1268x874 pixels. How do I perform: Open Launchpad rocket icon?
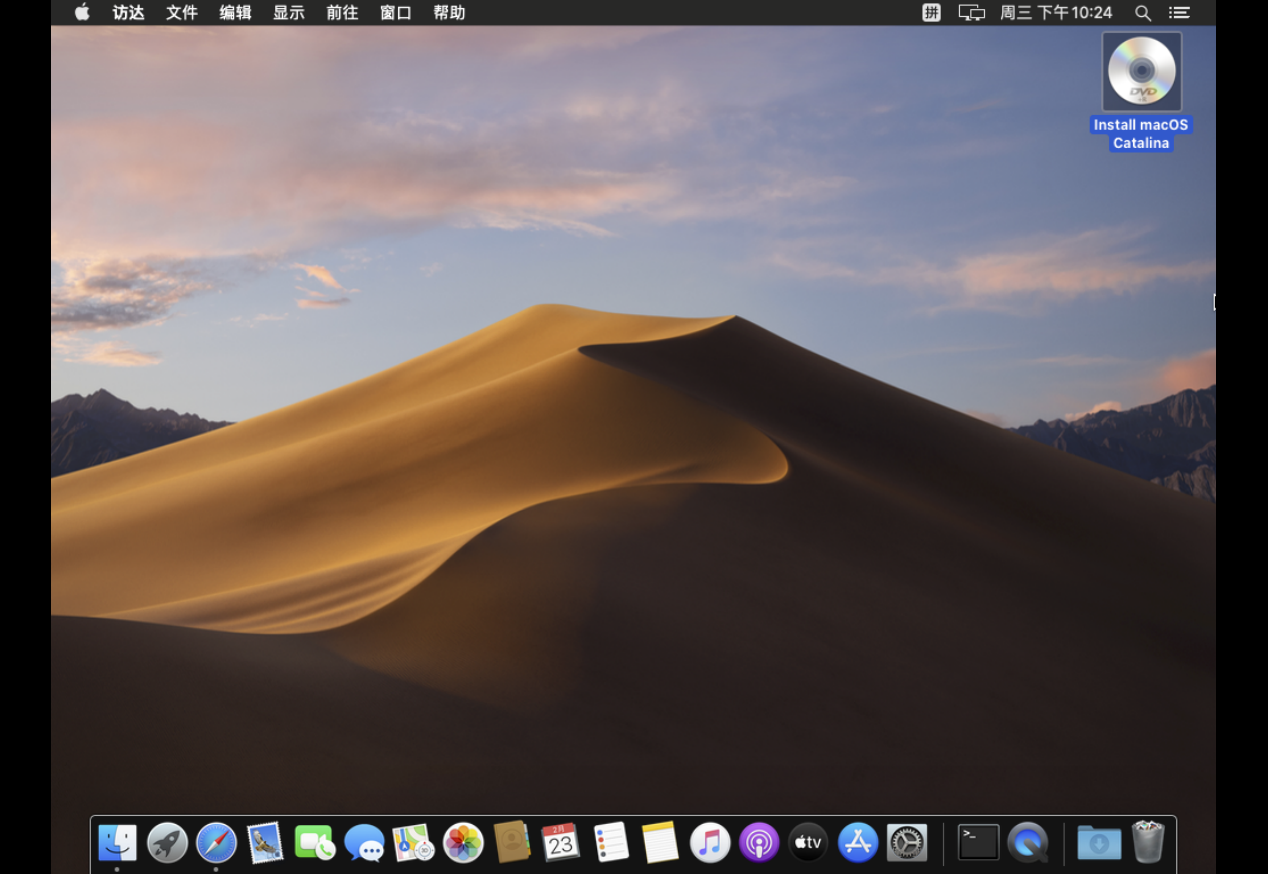pyautogui.click(x=167, y=843)
